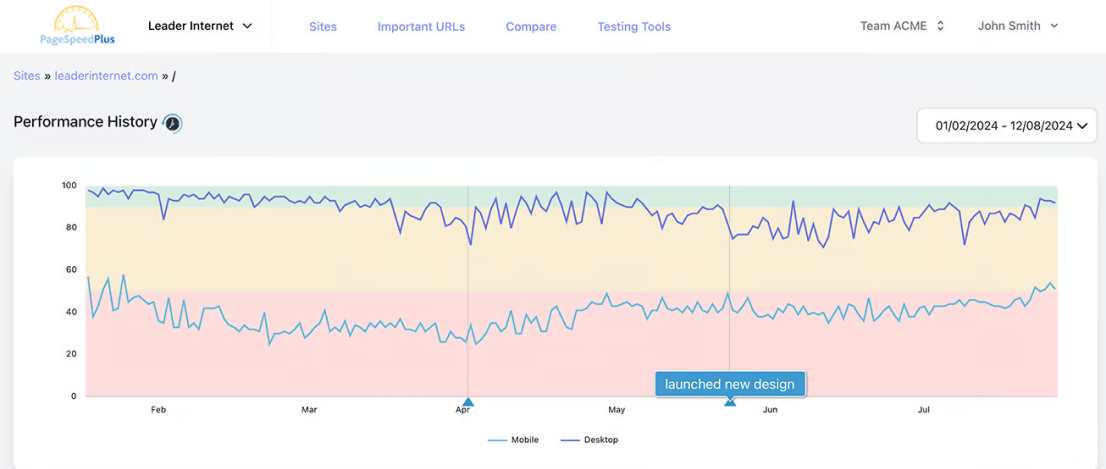
Task: Expand the Team ACME team switcher
Action: (x=902, y=26)
